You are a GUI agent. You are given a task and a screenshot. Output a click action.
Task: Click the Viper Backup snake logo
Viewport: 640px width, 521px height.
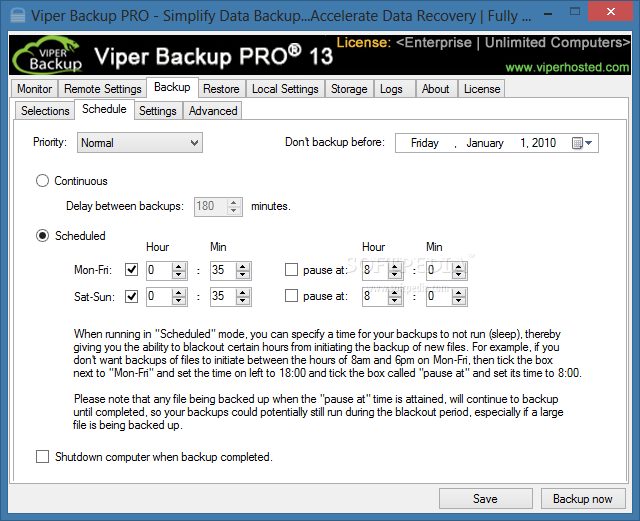click(x=48, y=56)
